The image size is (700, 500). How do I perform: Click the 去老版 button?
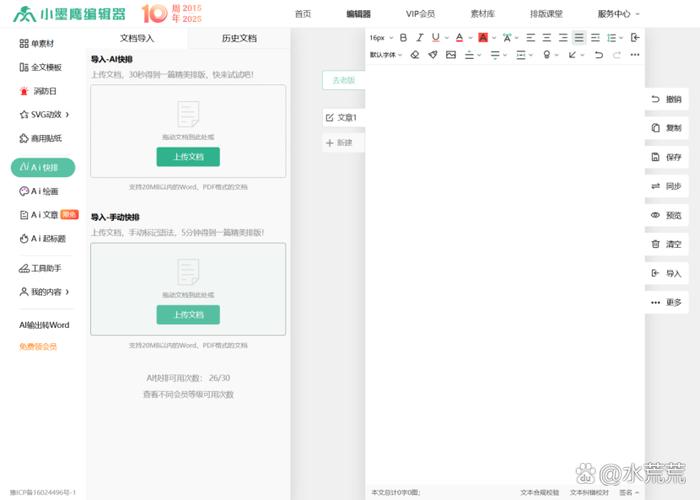point(344,80)
